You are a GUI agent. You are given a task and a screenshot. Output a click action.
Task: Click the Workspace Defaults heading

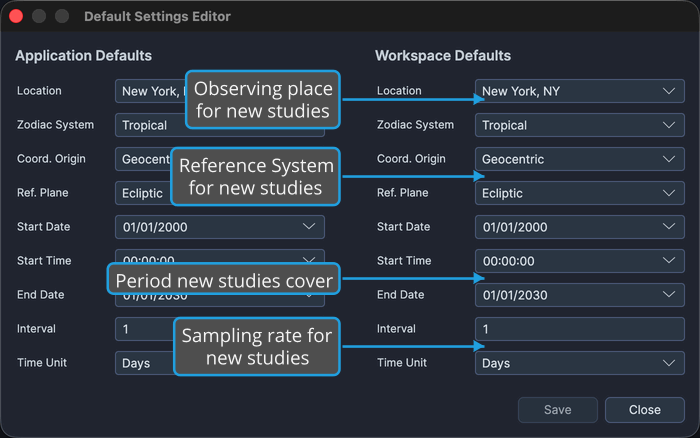(443, 55)
